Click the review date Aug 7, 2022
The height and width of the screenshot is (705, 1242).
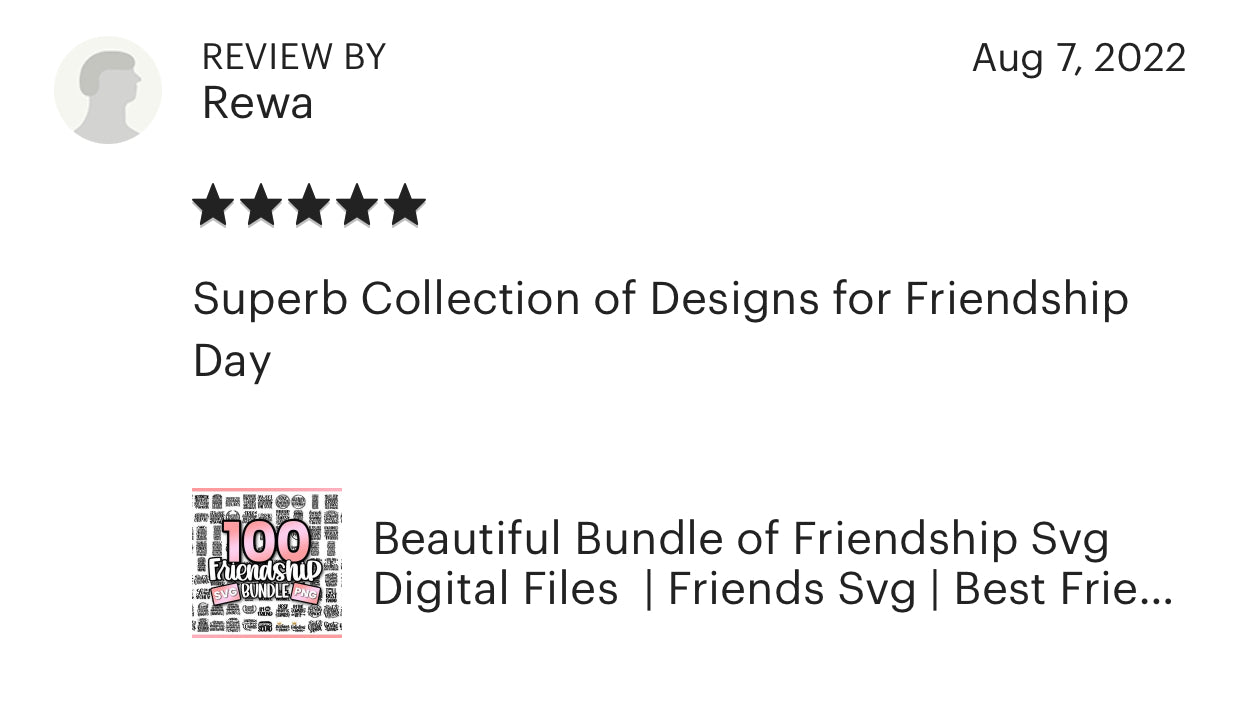[1078, 58]
